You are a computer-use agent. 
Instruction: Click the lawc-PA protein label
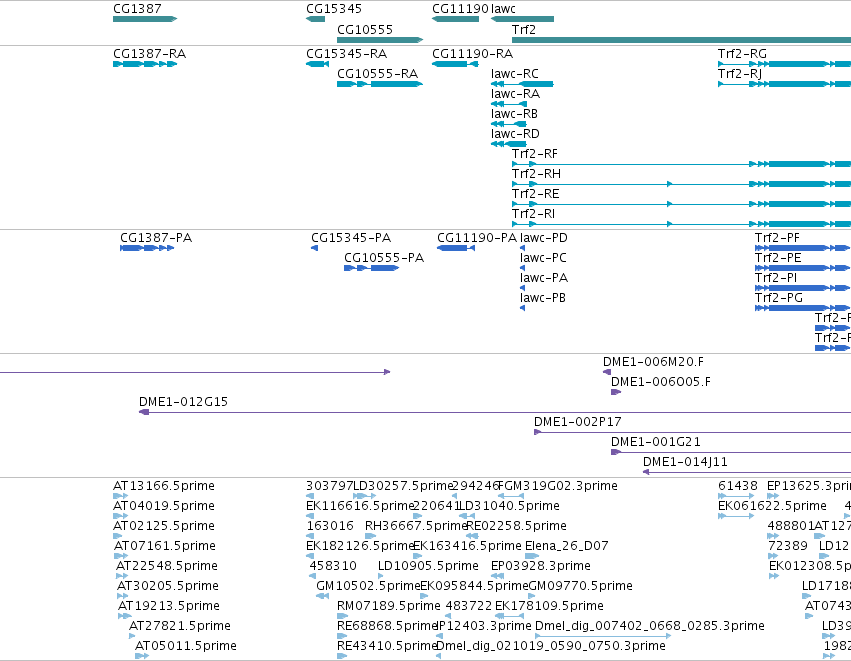(x=543, y=278)
